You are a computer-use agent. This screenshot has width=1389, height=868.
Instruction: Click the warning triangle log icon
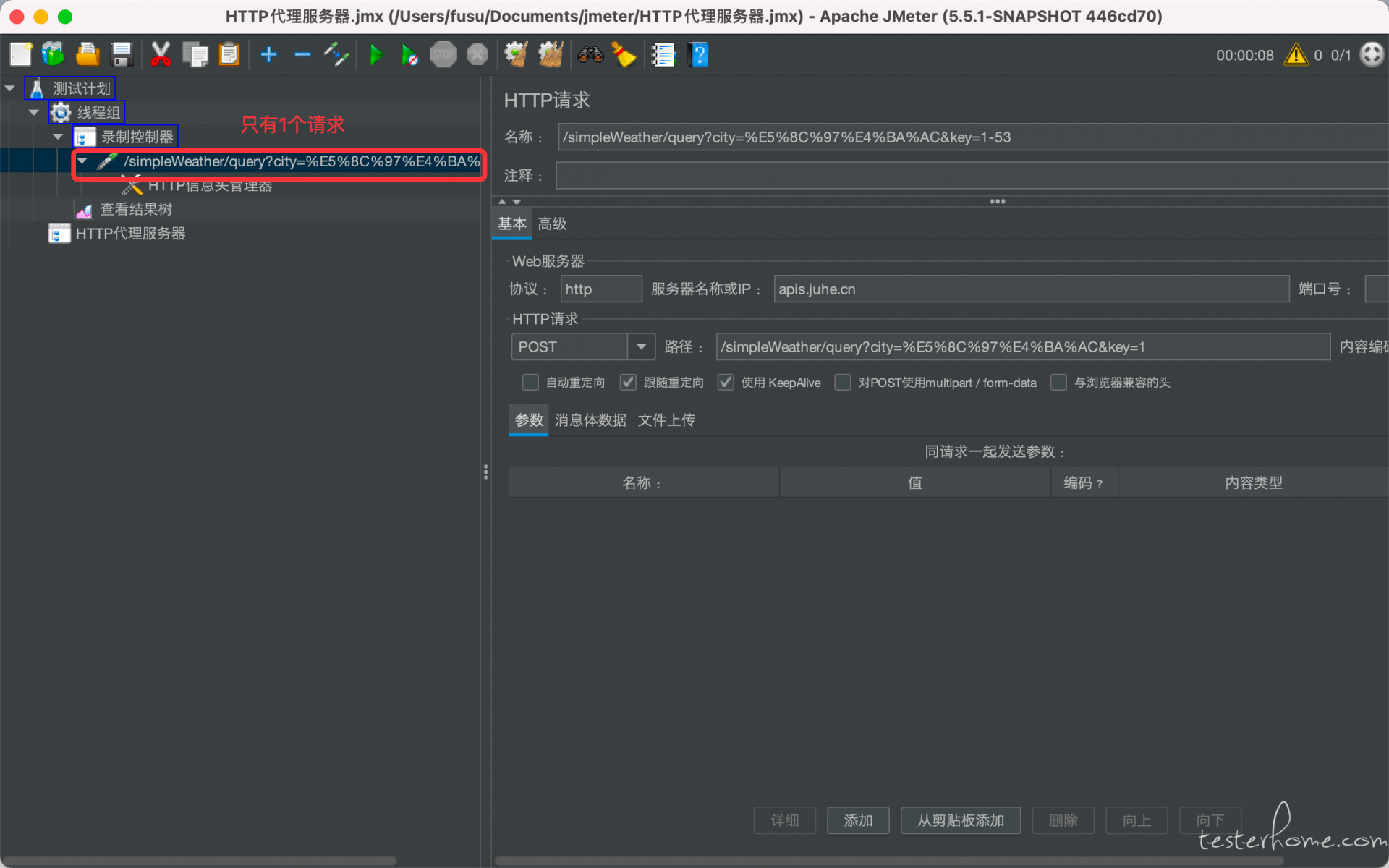1296,54
